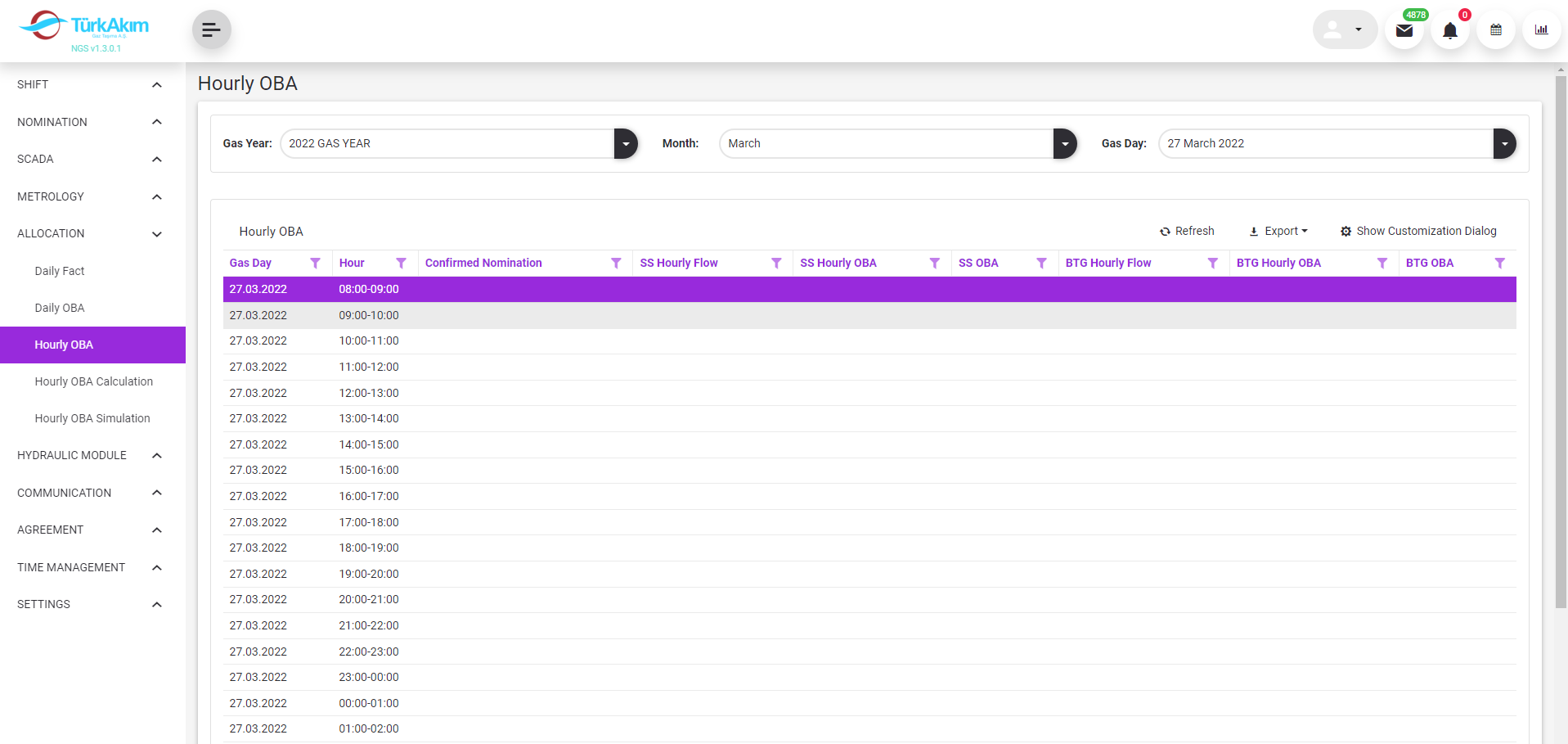
Task: Click the Refresh button
Action: (1187, 232)
